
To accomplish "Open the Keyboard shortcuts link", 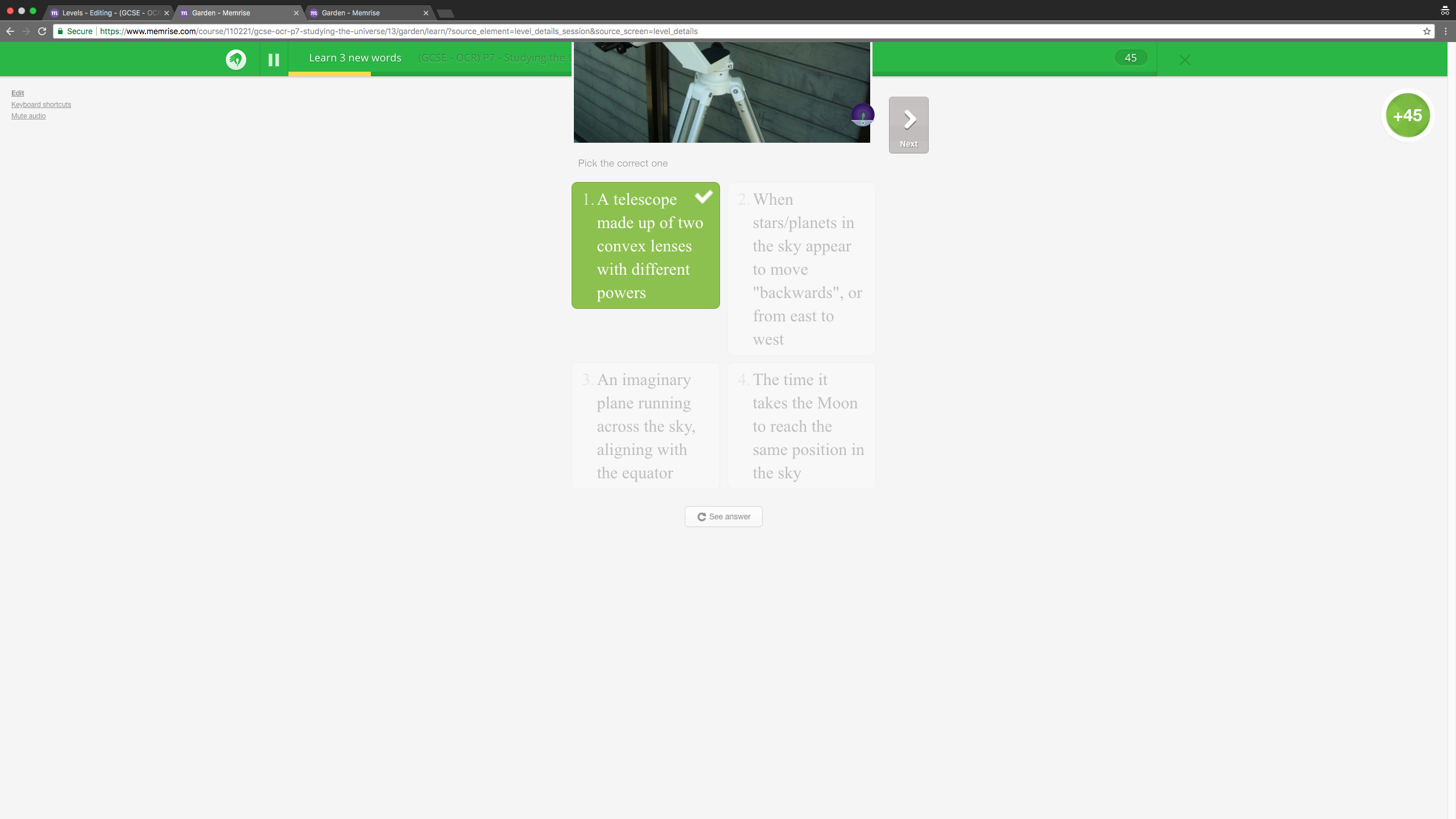I will [41, 104].
